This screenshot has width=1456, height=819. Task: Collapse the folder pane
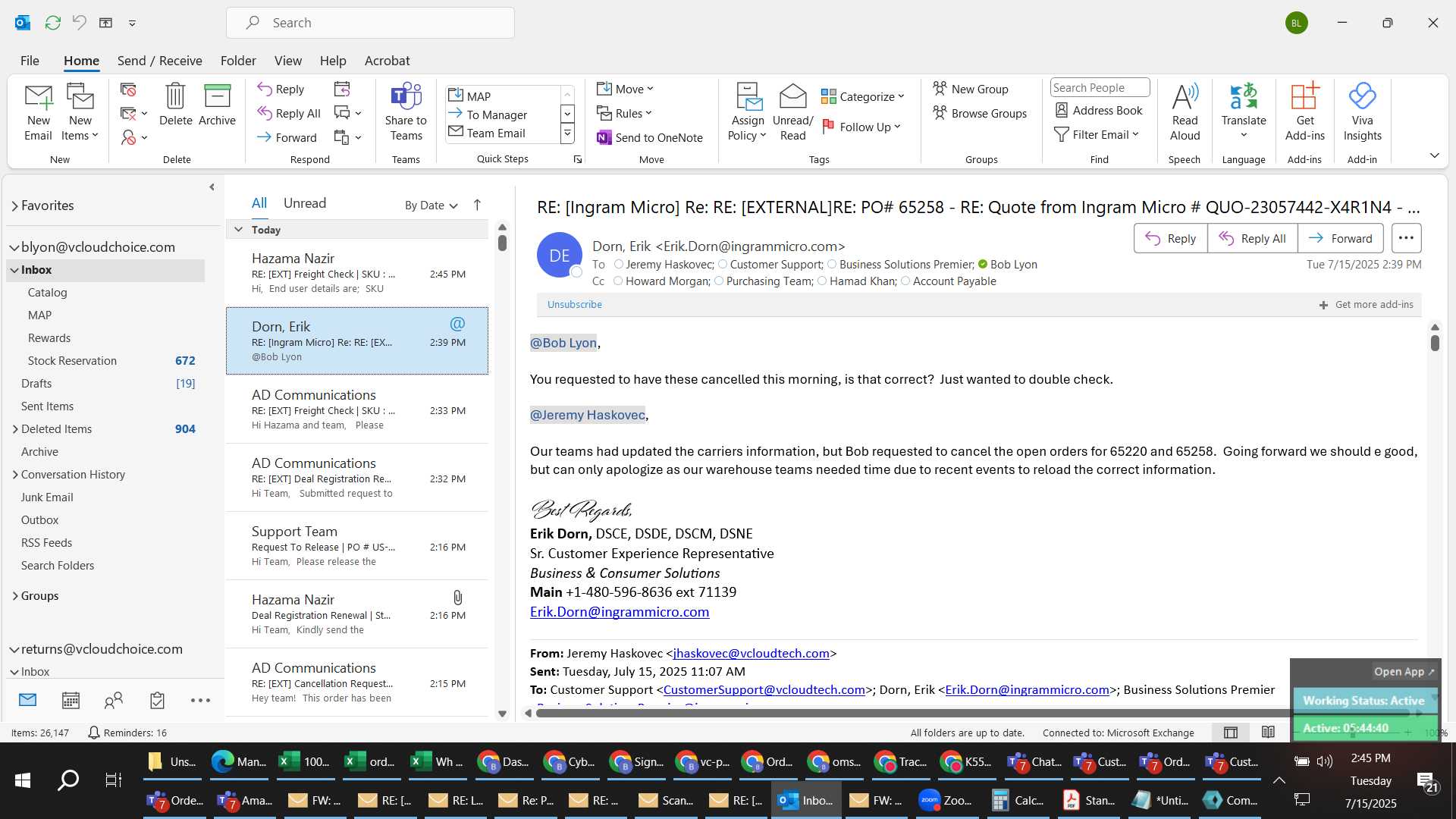click(212, 187)
